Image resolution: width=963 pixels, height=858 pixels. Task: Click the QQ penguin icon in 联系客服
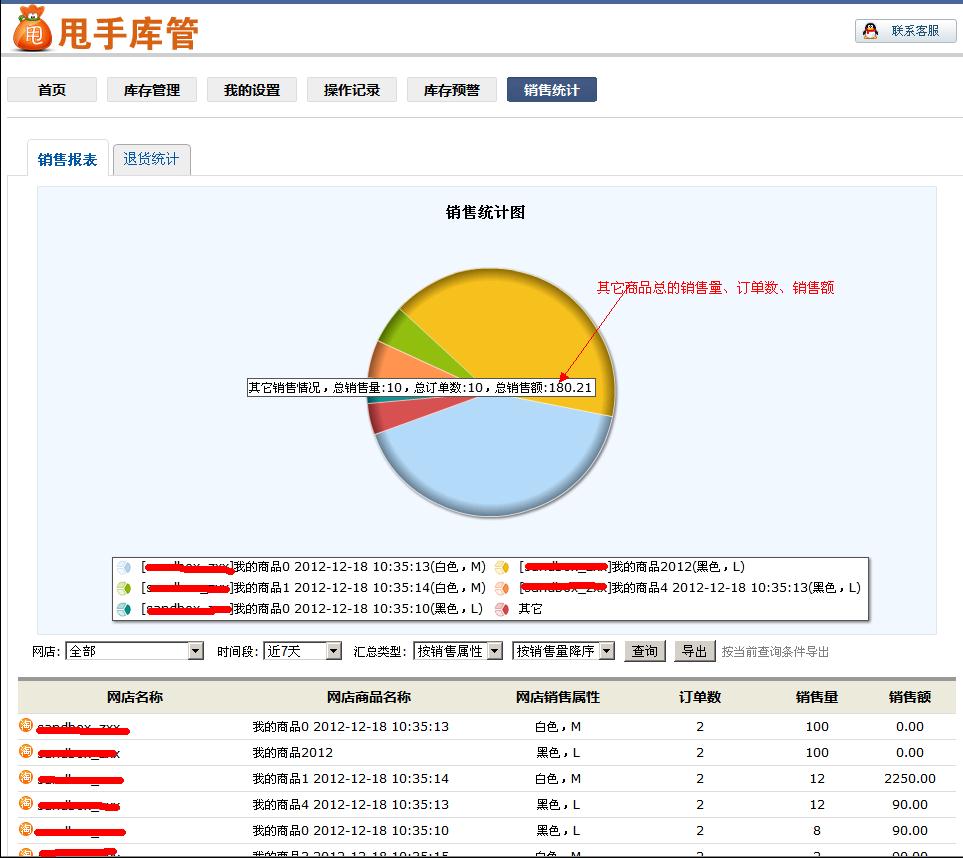pyautogui.click(x=870, y=31)
